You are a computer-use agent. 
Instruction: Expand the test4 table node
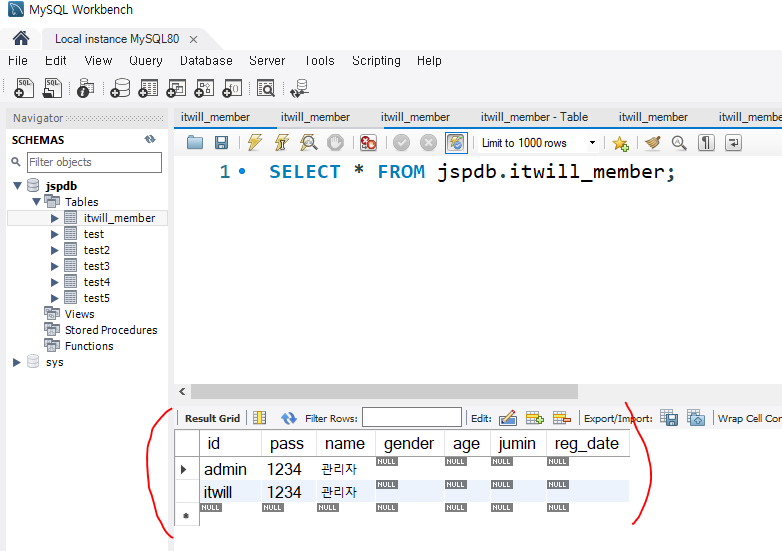click(54, 282)
